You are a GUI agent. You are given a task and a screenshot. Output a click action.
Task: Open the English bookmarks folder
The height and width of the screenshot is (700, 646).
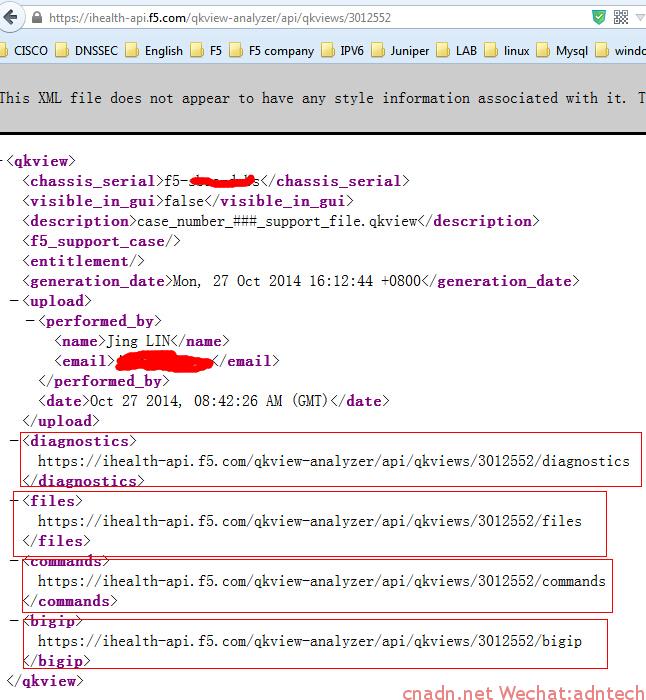tap(154, 50)
